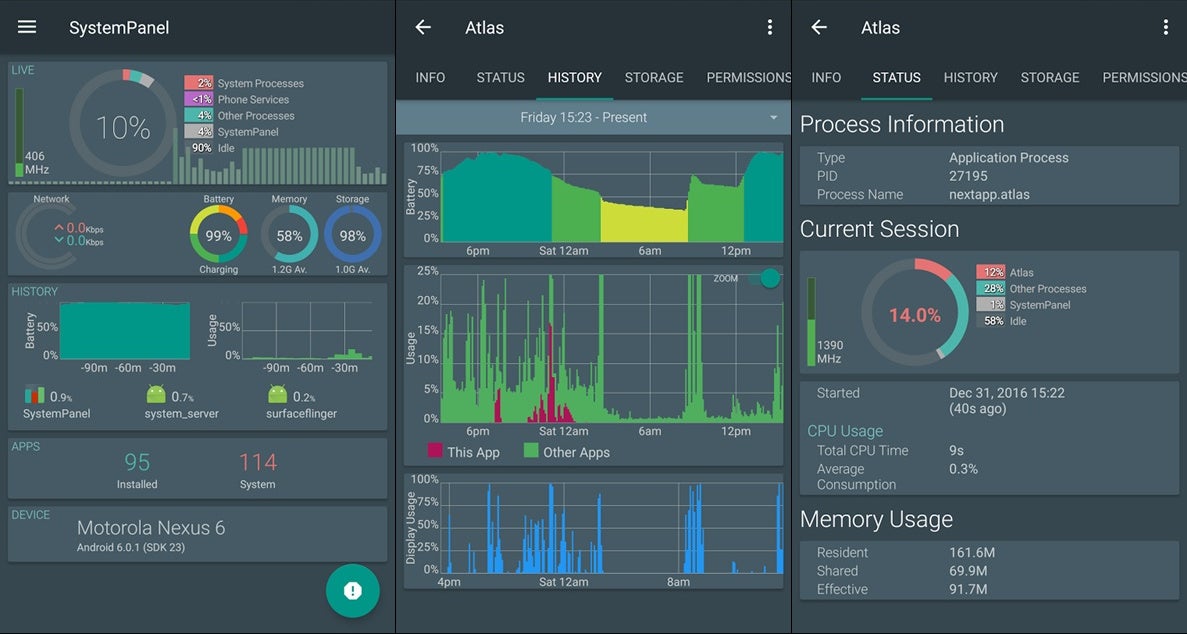This screenshot has height=634, width=1187.
Task: Tap the 406 MHz clock speed bar
Action: pos(19,133)
